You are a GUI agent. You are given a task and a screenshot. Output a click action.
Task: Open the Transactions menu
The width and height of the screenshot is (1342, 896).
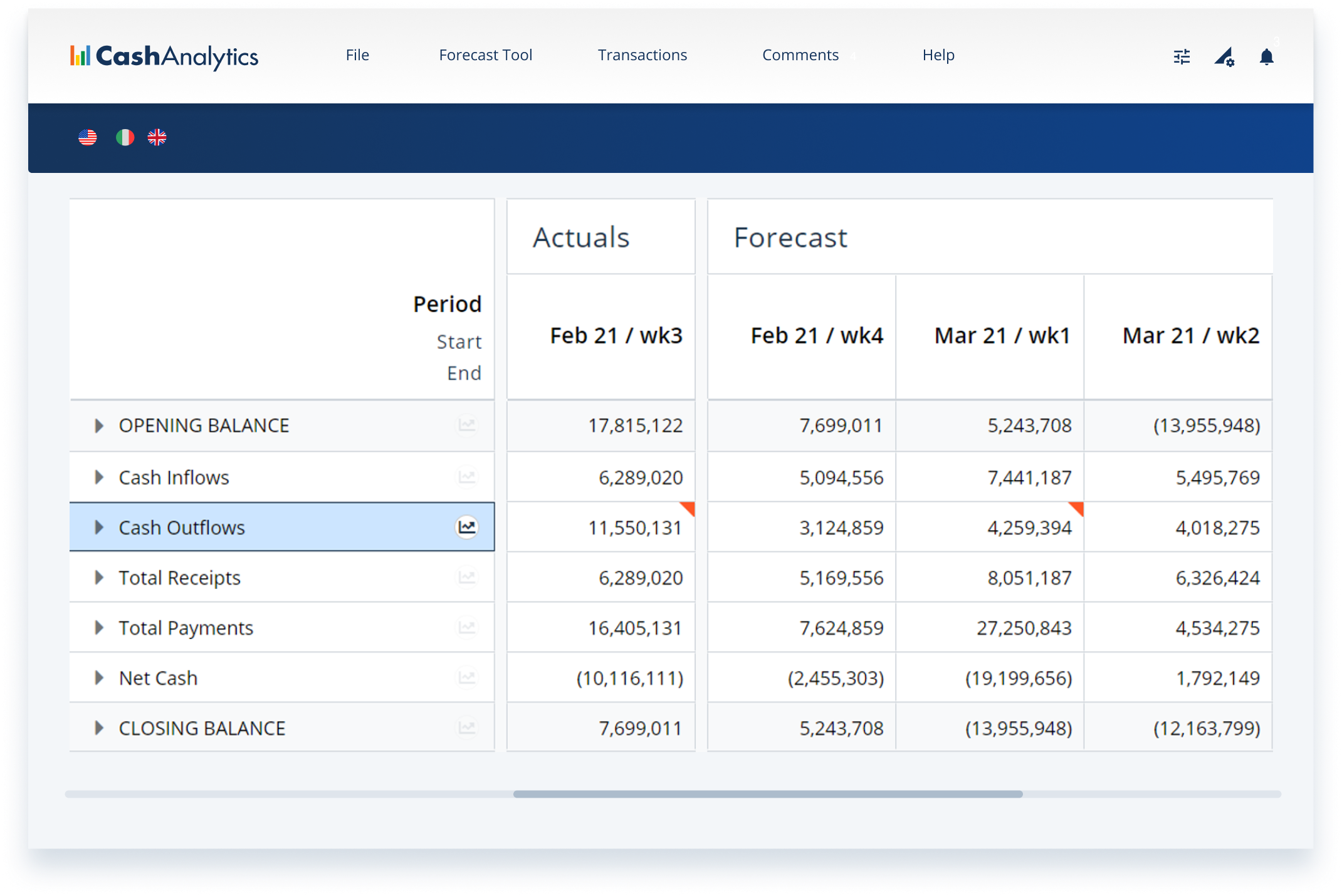[x=642, y=55]
